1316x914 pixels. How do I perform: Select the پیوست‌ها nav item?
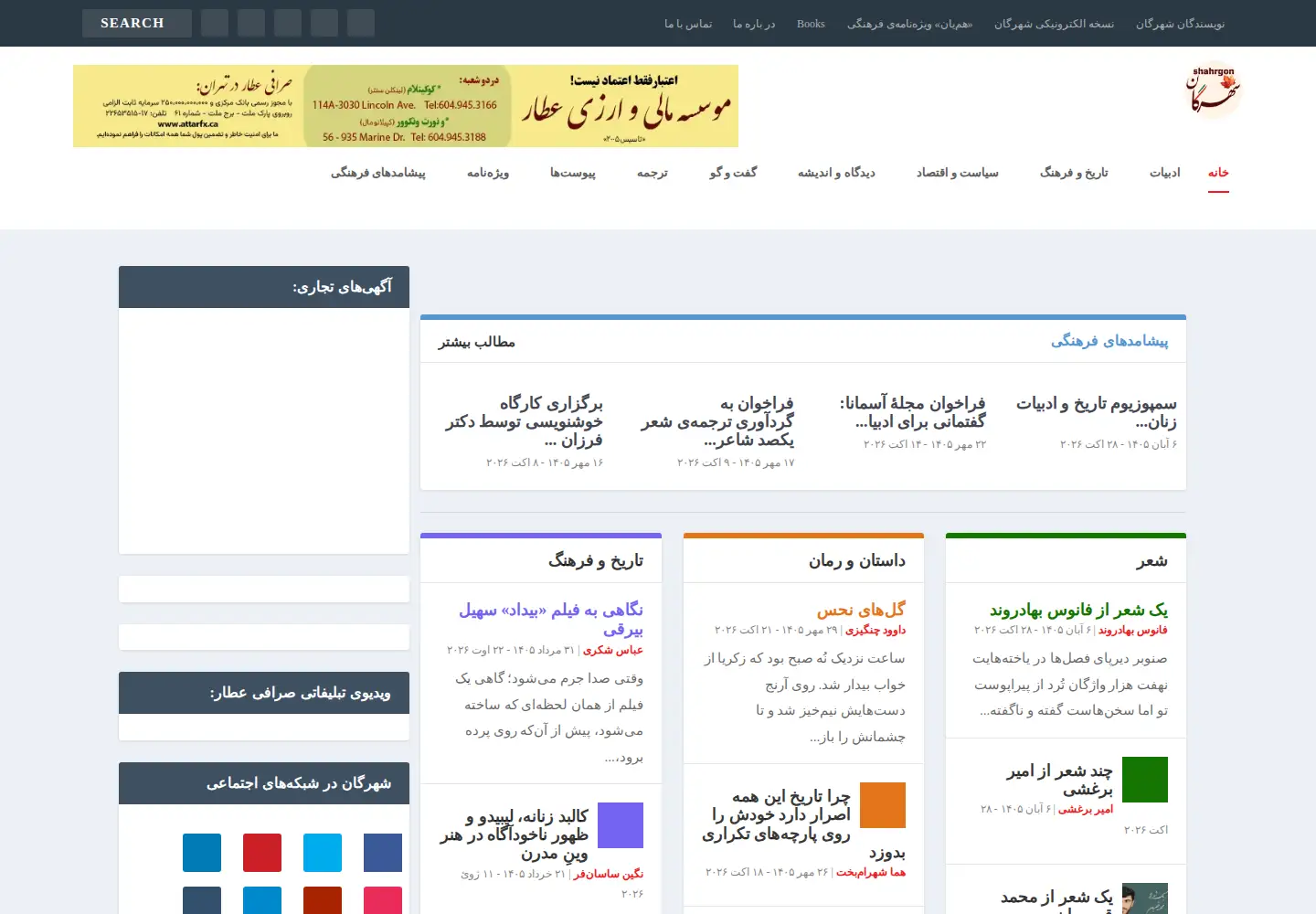[573, 173]
